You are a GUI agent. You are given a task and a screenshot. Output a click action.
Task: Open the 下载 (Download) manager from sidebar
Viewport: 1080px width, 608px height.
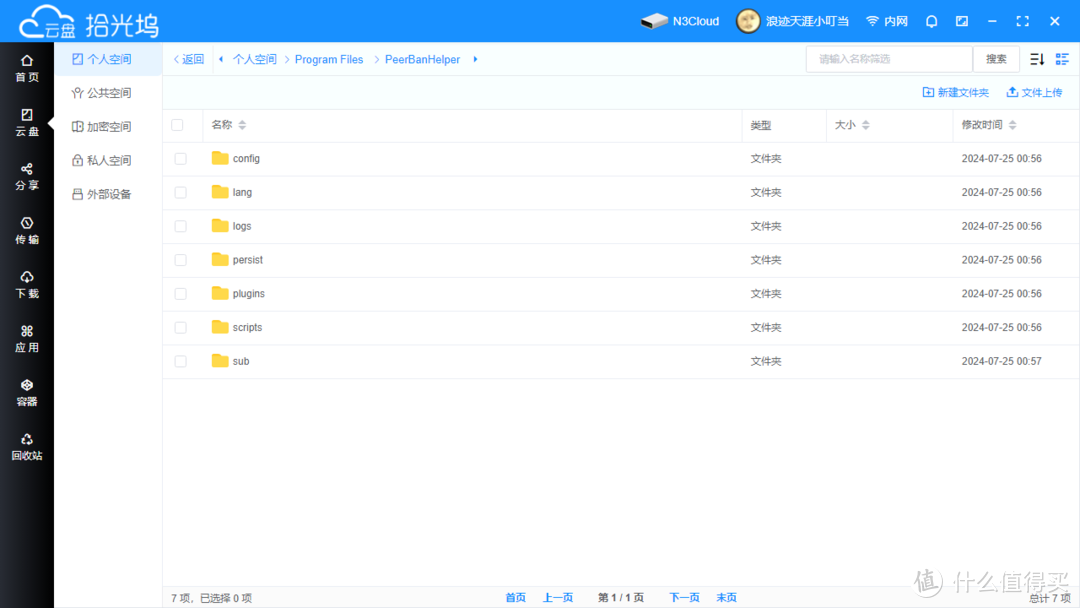27,283
